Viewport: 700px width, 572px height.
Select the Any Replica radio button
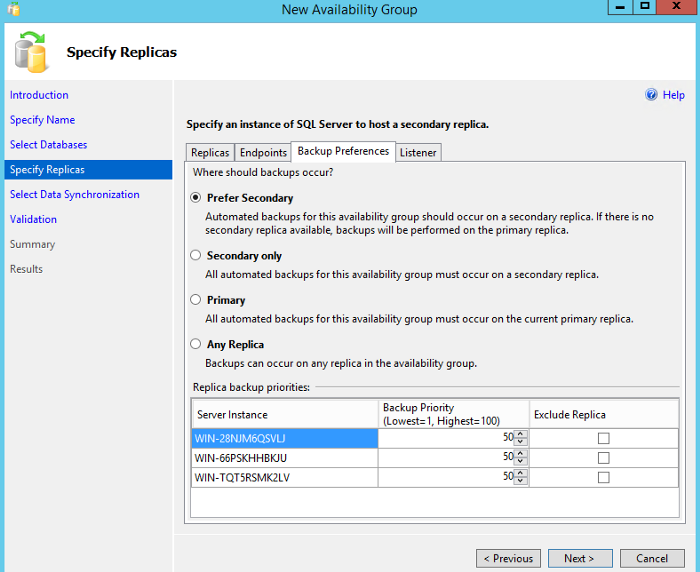coord(196,344)
